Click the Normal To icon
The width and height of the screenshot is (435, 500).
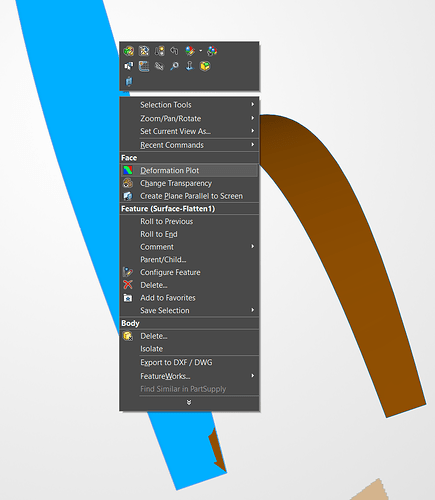click(190, 66)
